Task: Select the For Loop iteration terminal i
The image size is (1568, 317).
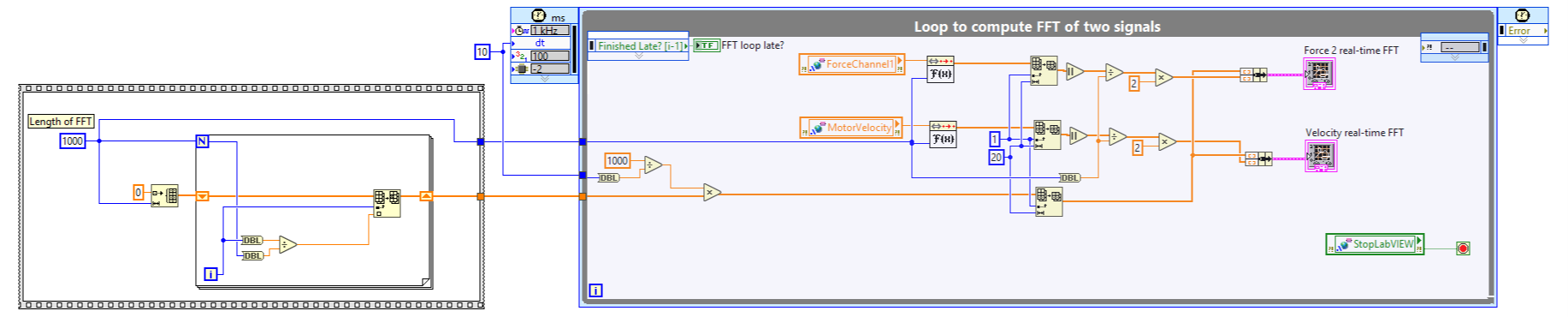Action: coord(210,274)
